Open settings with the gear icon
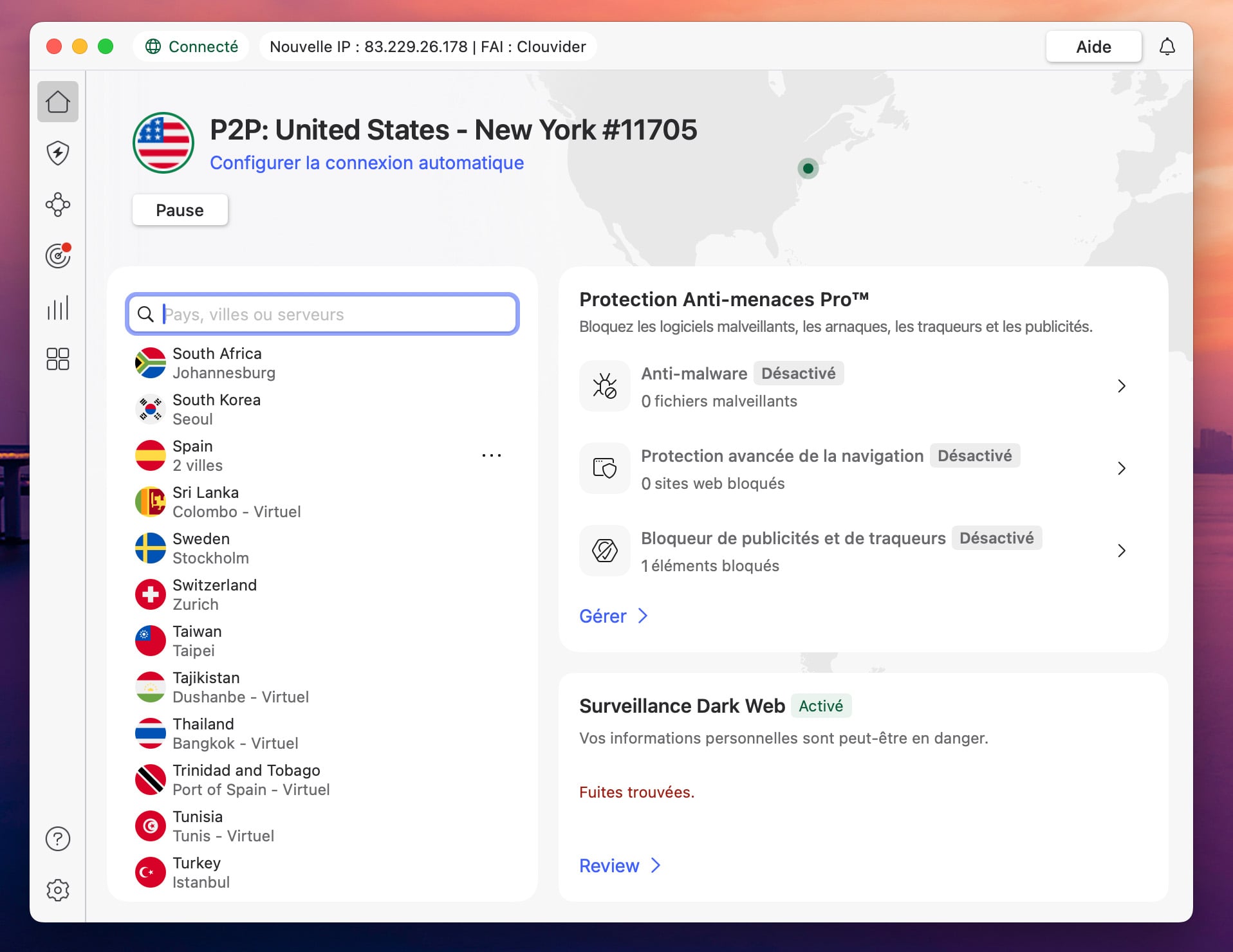This screenshot has height=952, width=1233. (58, 890)
